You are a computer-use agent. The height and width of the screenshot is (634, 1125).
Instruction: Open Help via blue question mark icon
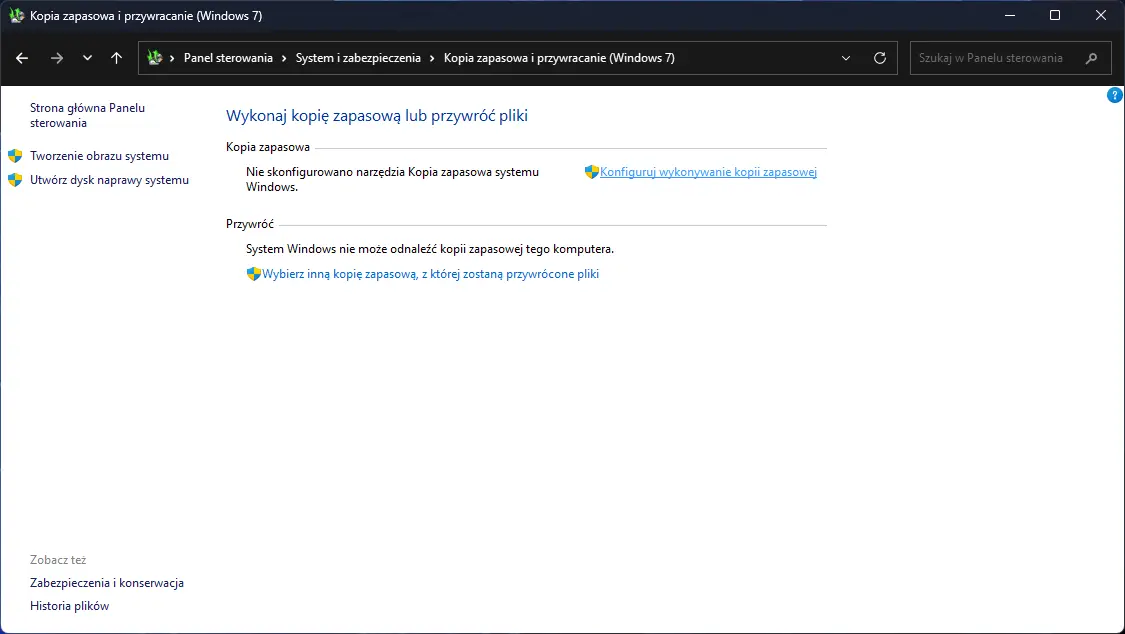(x=1115, y=95)
